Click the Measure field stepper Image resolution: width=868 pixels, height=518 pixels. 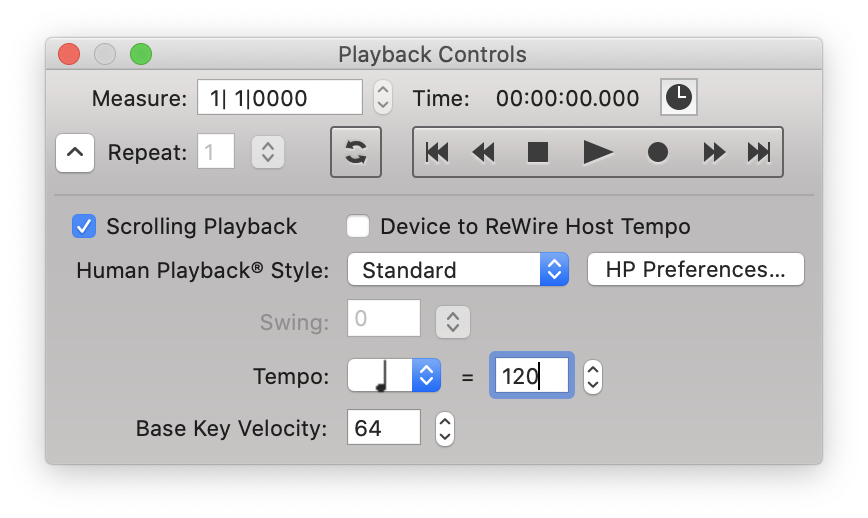(x=383, y=97)
